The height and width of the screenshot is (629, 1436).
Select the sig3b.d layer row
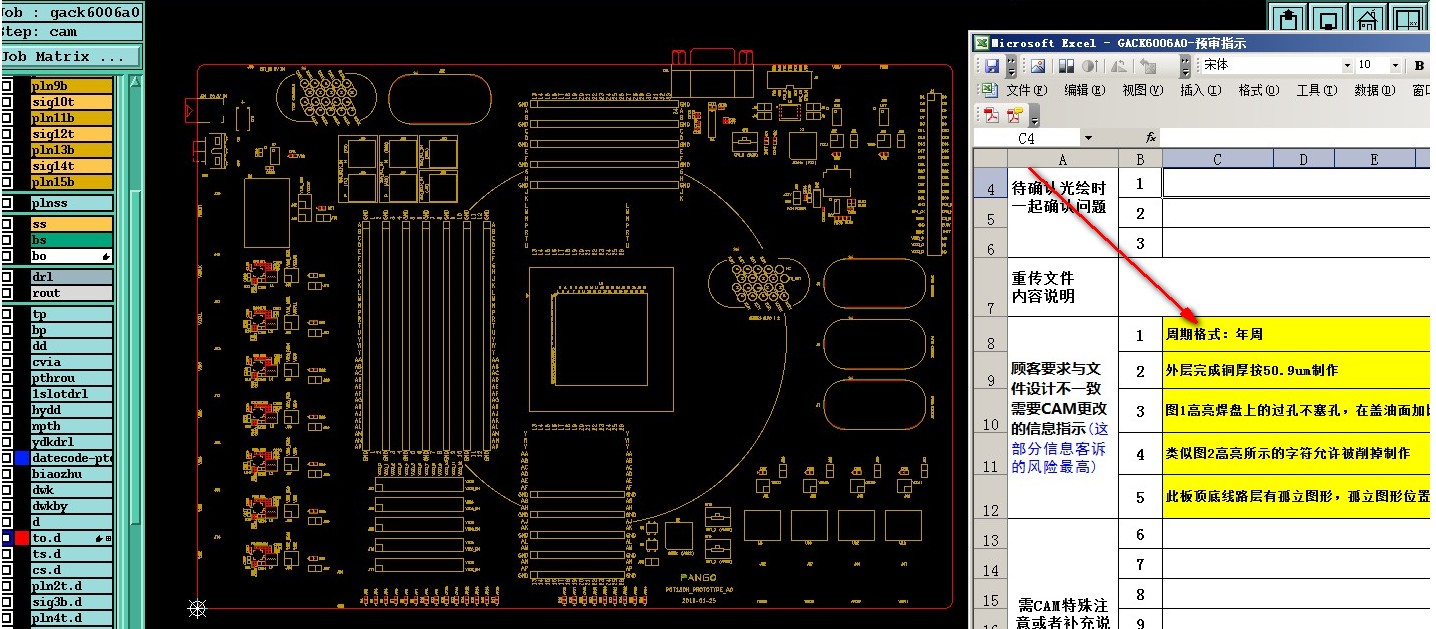tap(71, 602)
